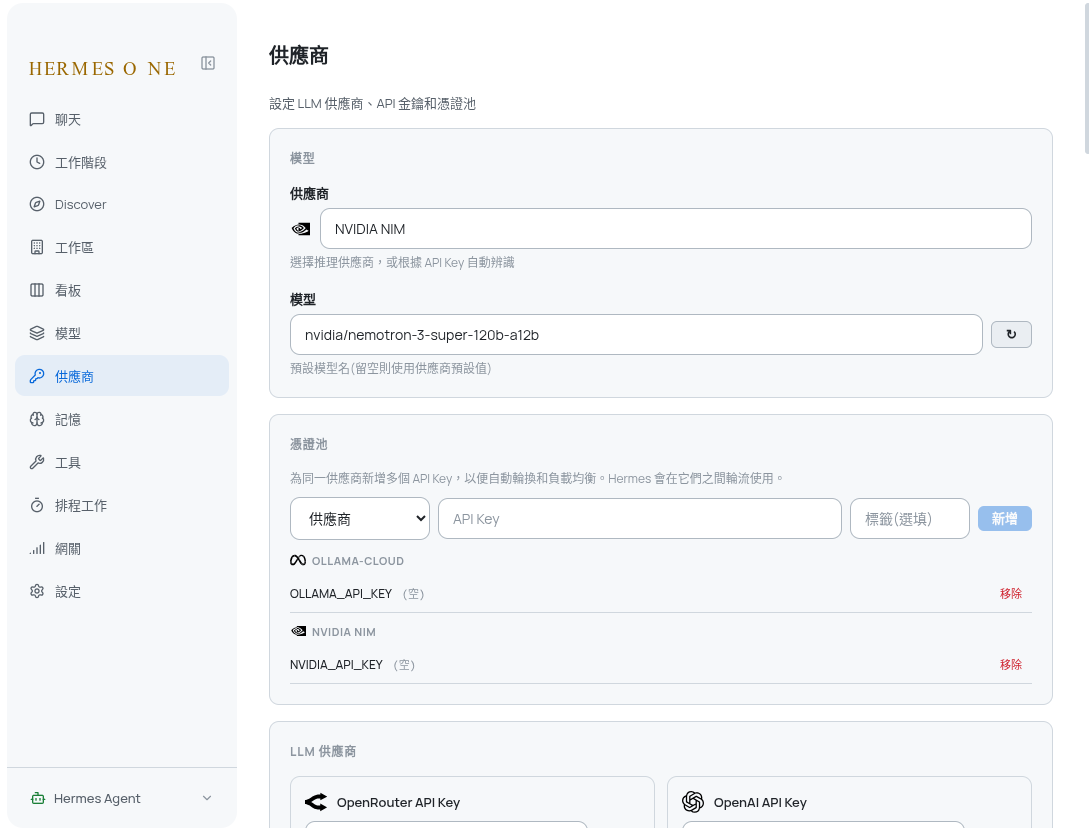Screen dimensions: 1089x838
Task: Click the gear icon for 設定
Action: (37, 592)
